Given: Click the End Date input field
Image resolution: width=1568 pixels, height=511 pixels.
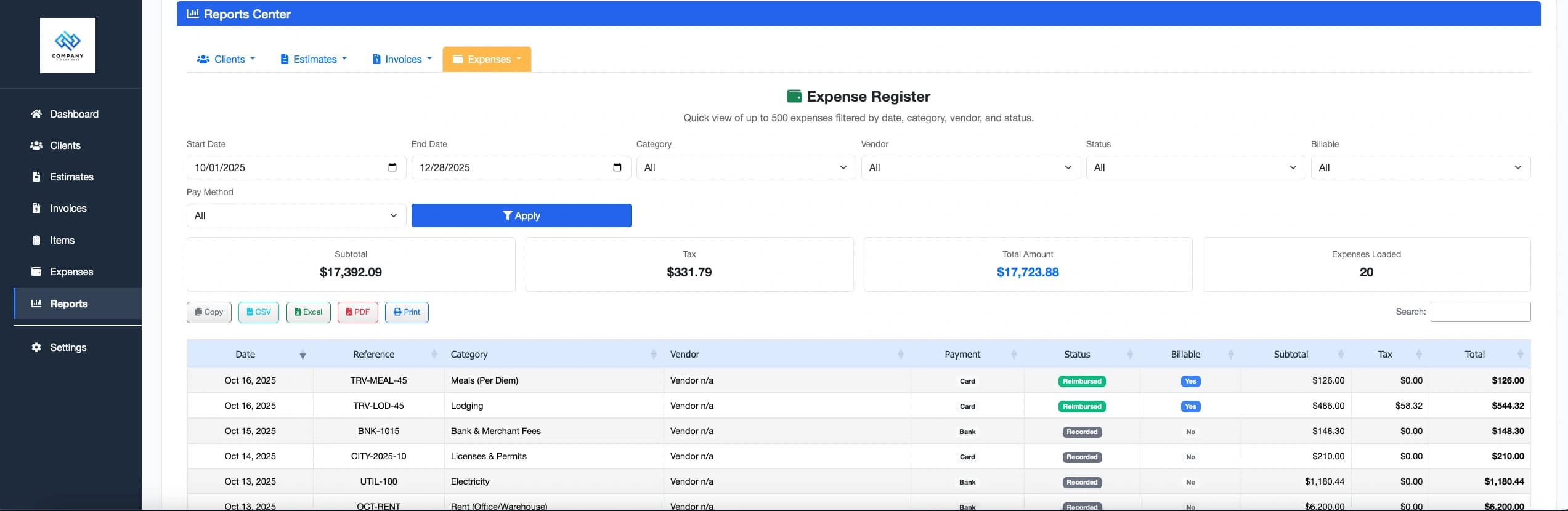Looking at the screenshot, I should [521, 167].
